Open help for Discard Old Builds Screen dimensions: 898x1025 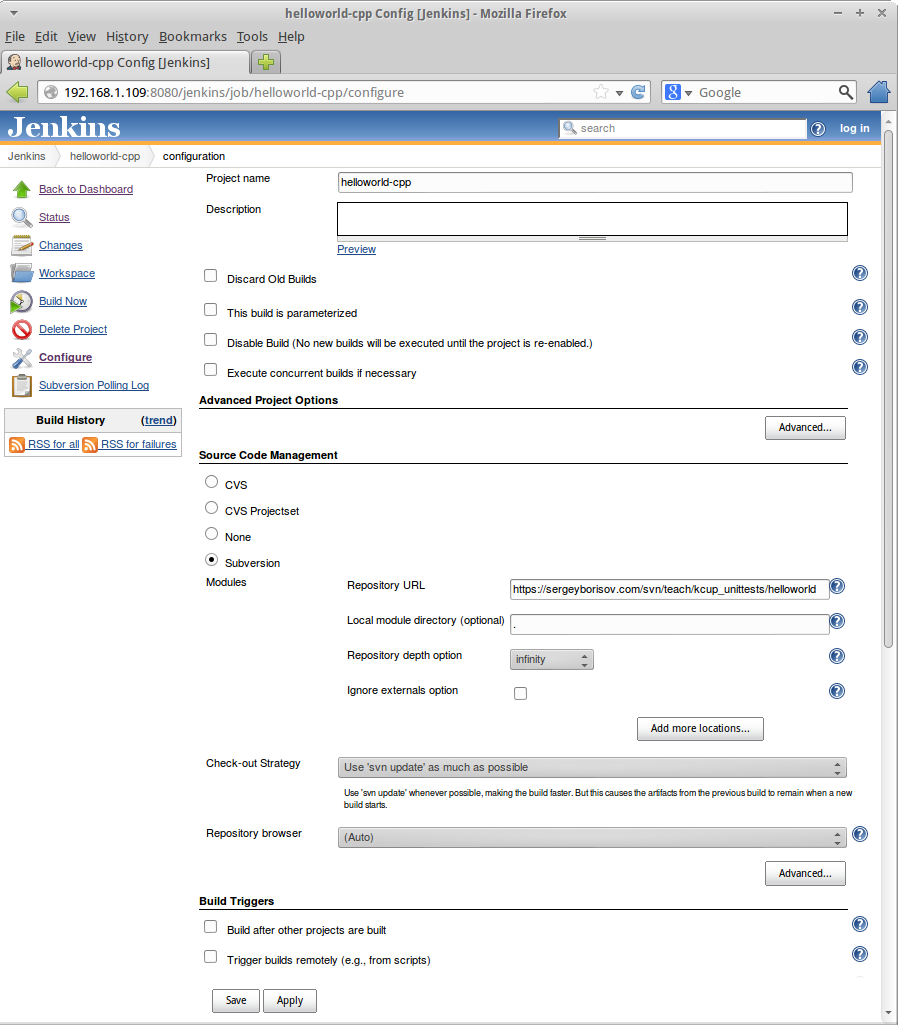click(859, 273)
